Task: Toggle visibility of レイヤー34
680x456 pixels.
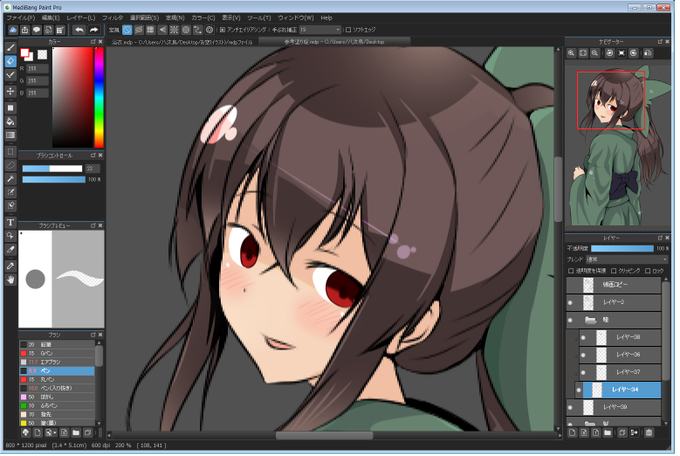Action: tap(579, 391)
